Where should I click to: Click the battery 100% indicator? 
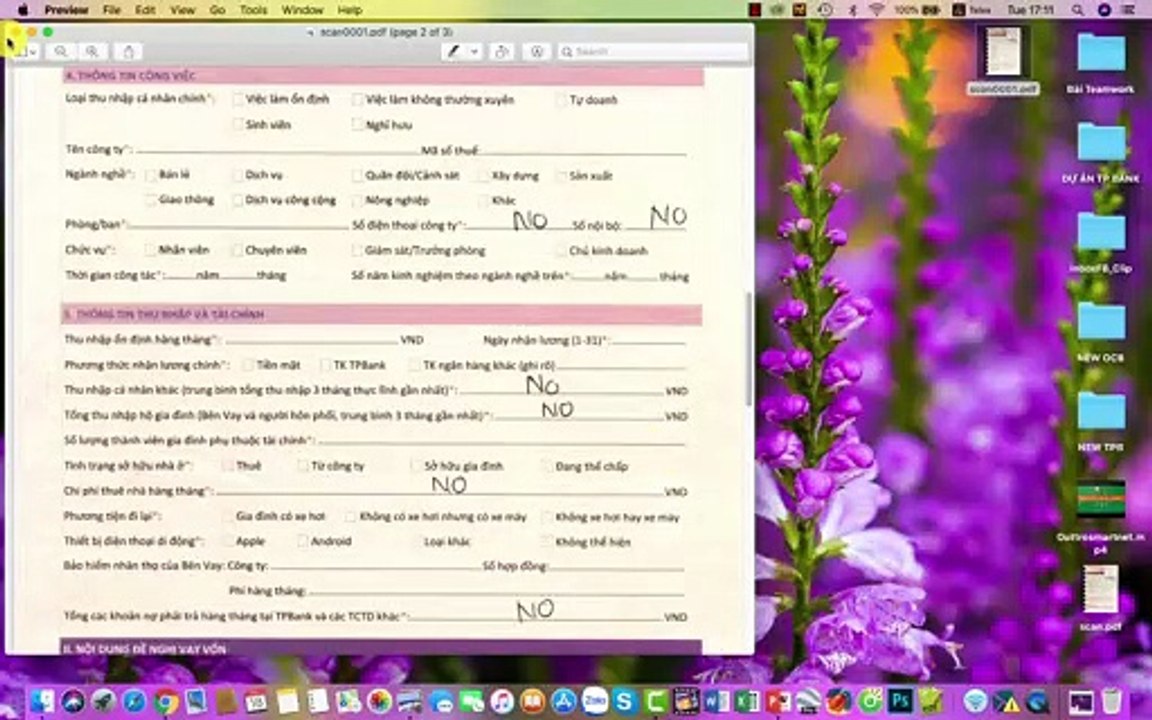coord(917,10)
